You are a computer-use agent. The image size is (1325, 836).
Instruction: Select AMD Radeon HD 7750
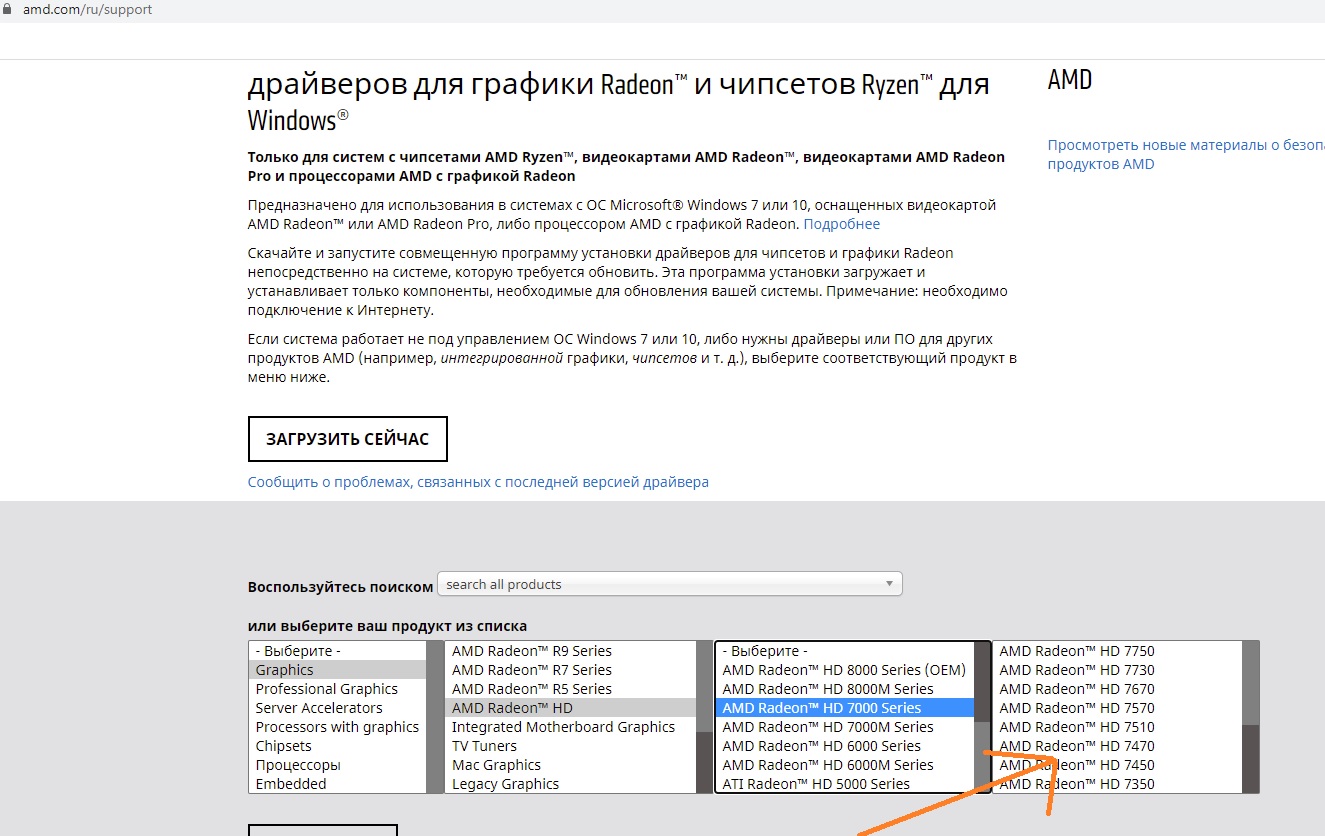click(1117, 651)
